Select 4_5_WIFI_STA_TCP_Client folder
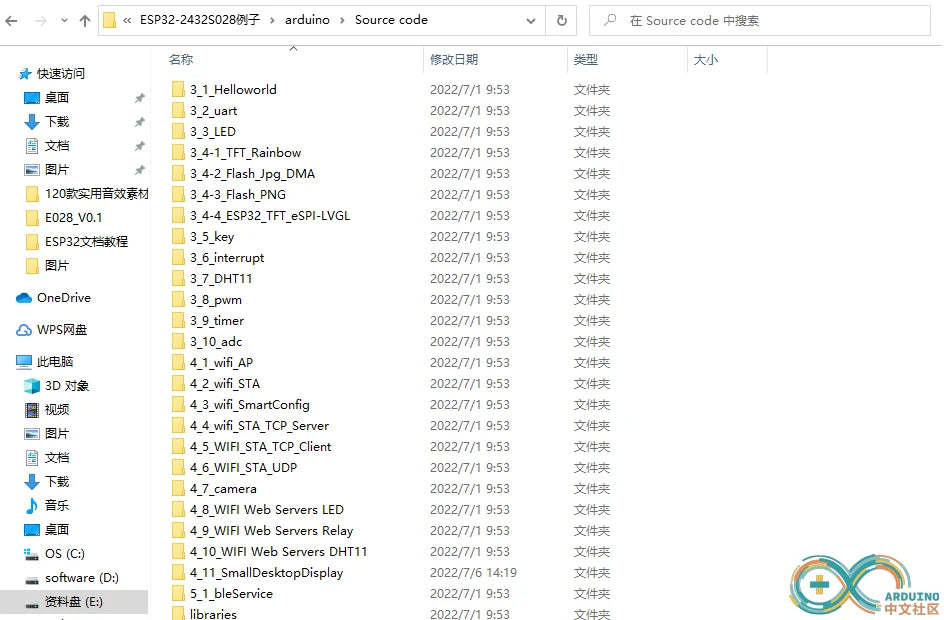 [x=260, y=447]
